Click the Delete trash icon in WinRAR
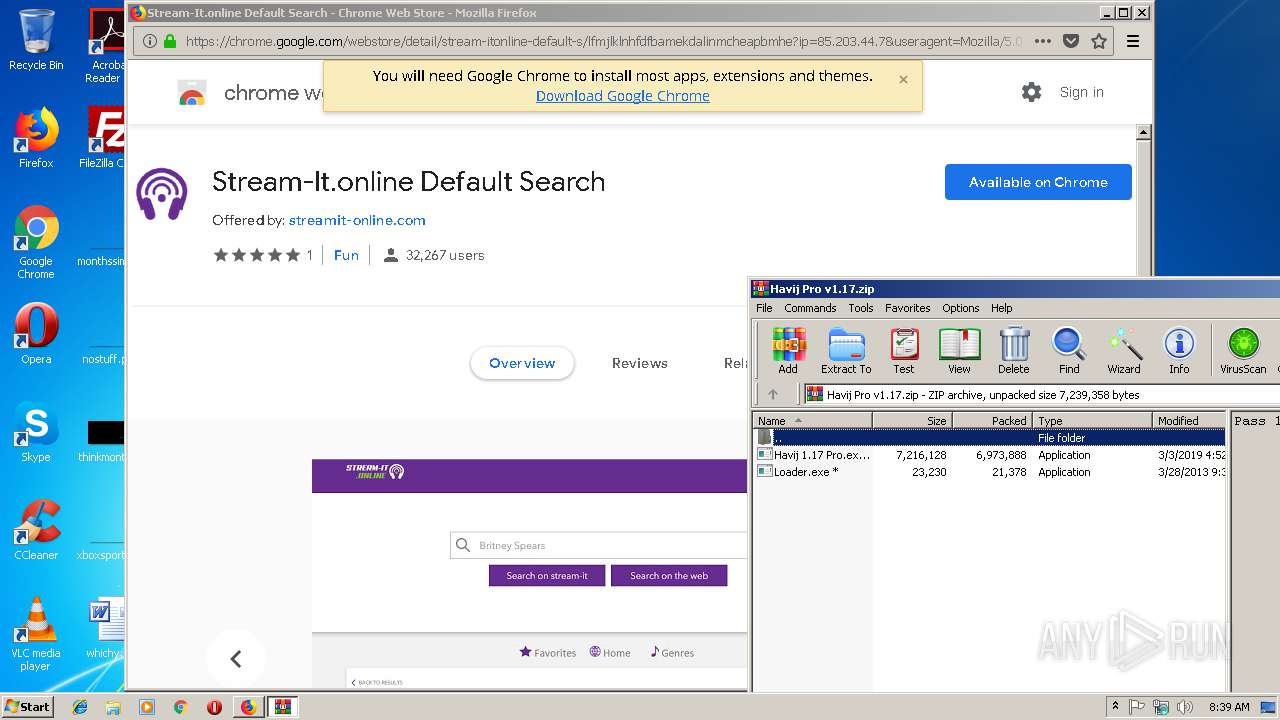Image resolution: width=1280 pixels, height=720 pixels. point(1014,350)
